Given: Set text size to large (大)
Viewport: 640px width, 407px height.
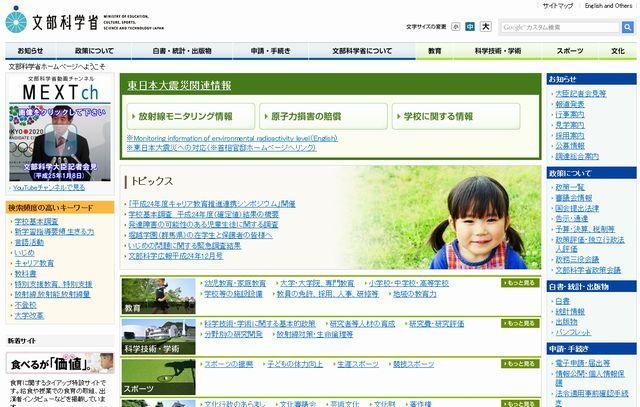Looking at the screenshot, I should (x=485, y=27).
